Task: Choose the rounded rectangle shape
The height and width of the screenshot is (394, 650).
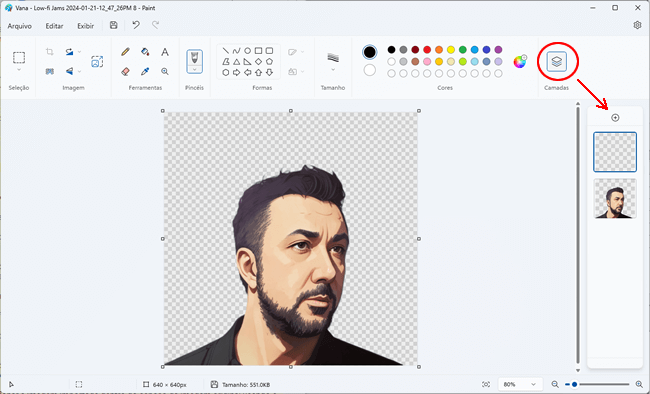Action: pos(269,51)
